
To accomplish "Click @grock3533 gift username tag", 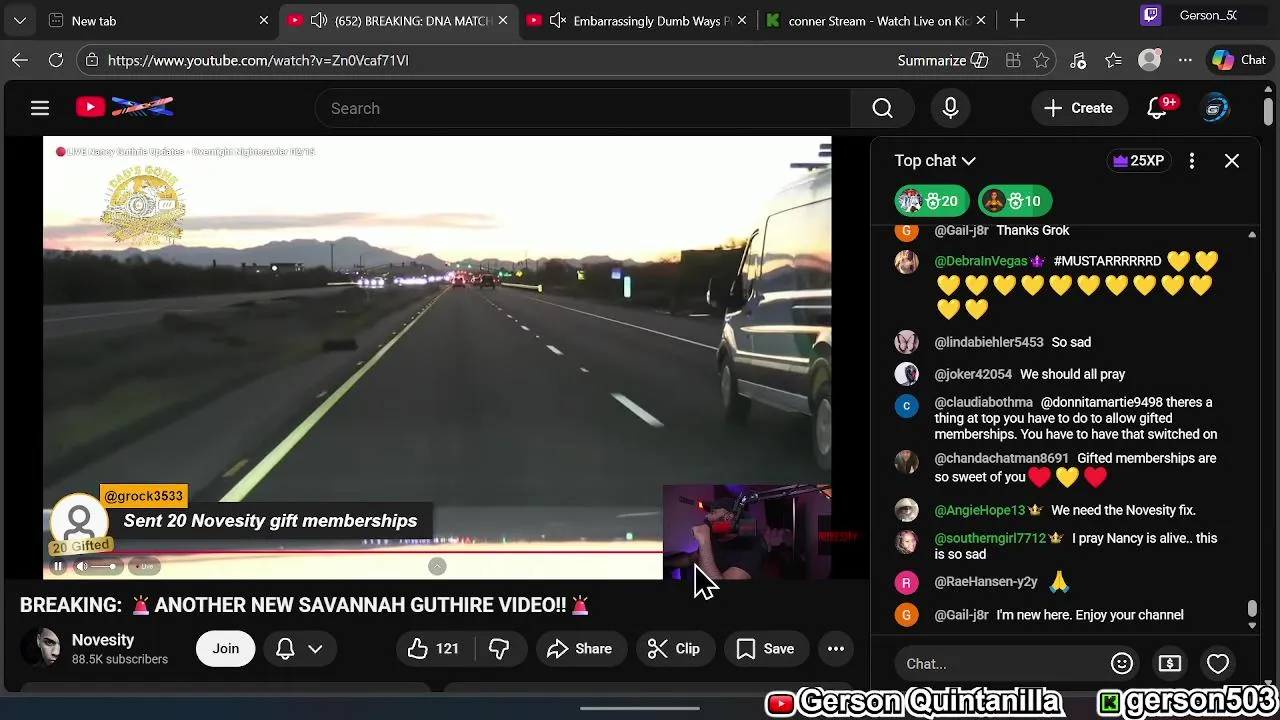I will (144, 496).
